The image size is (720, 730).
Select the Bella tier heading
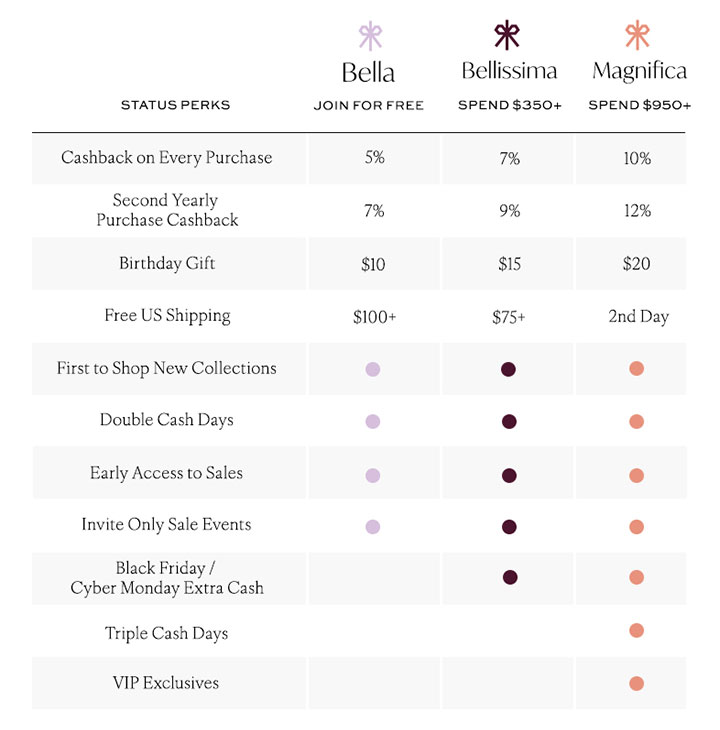(368, 73)
